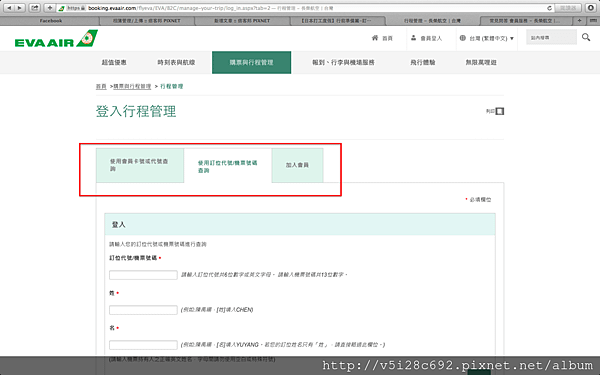
Task: Switch to the 常見問答 會員服務 browser tab
Action: pos(527,21)
